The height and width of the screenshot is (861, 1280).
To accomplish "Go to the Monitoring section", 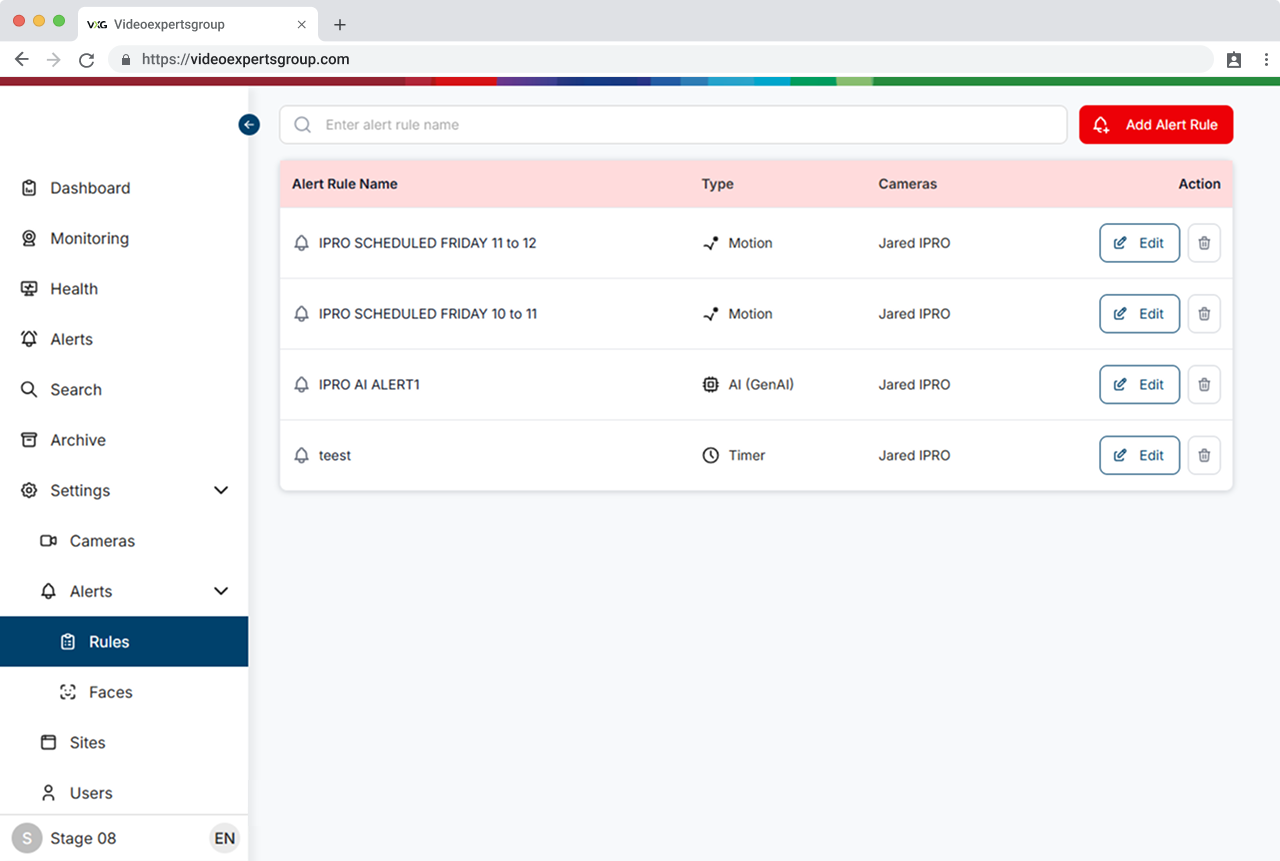I will pos(89,239).
